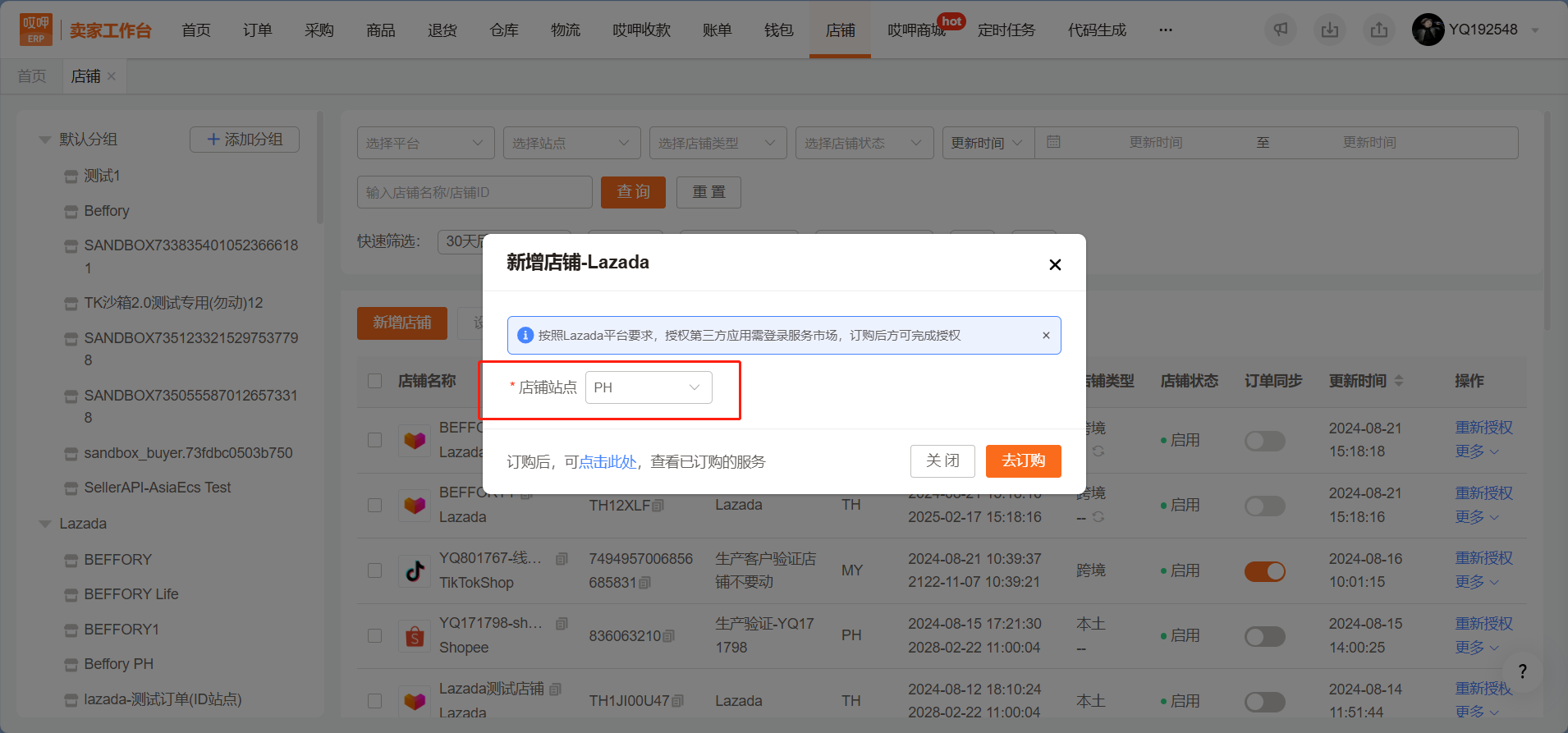Close the 店铺 tab with its x

pos(112,76)
